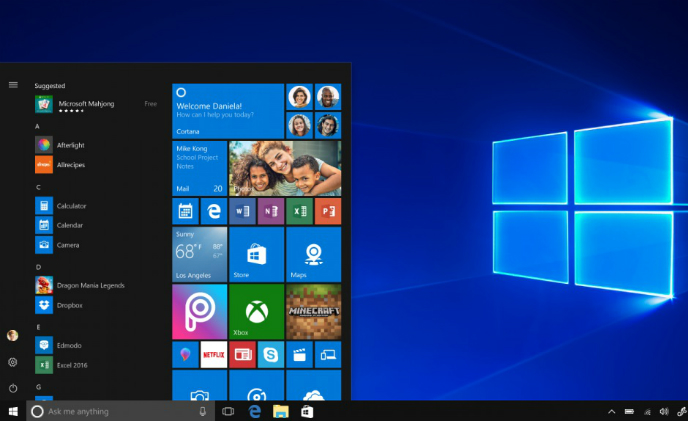Launch the Netflix tile

pyautogui.click(x=214, y=355)
